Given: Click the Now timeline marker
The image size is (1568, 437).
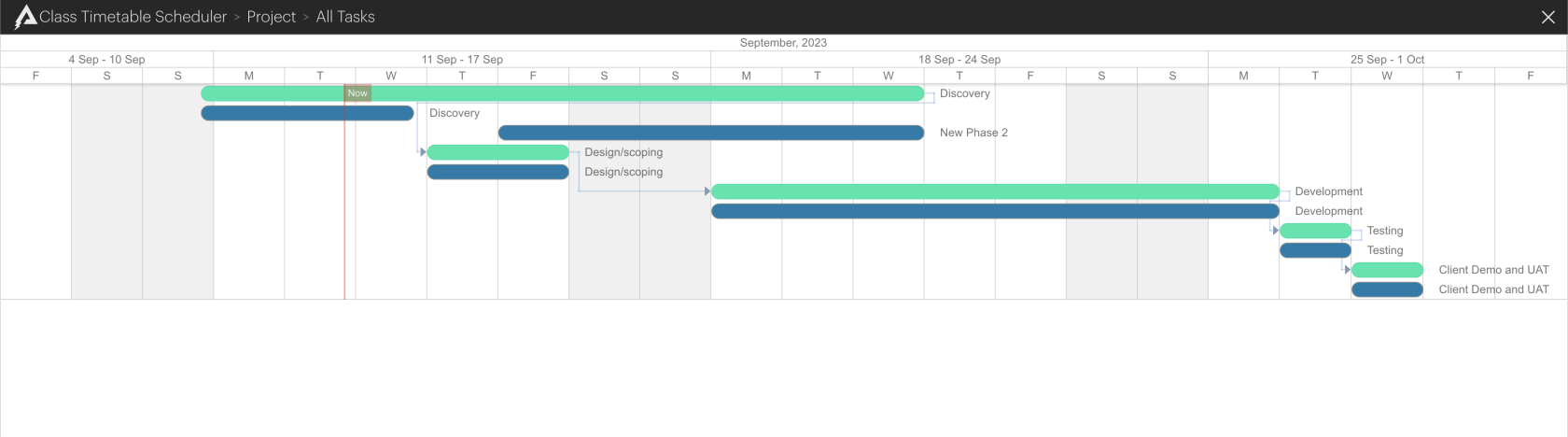Looking at the screenshot, I should pyautogui.click(x=357, y=93).
